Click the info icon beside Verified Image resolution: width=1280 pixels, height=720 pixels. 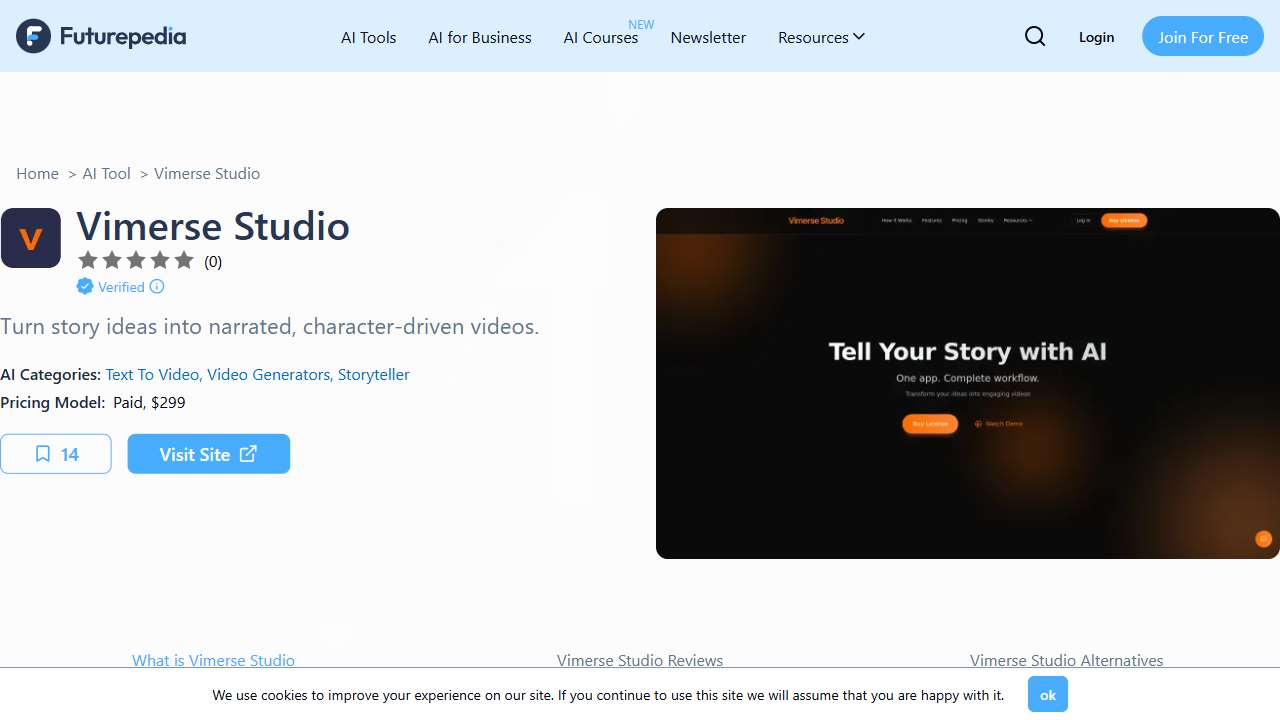click(157, 287)
